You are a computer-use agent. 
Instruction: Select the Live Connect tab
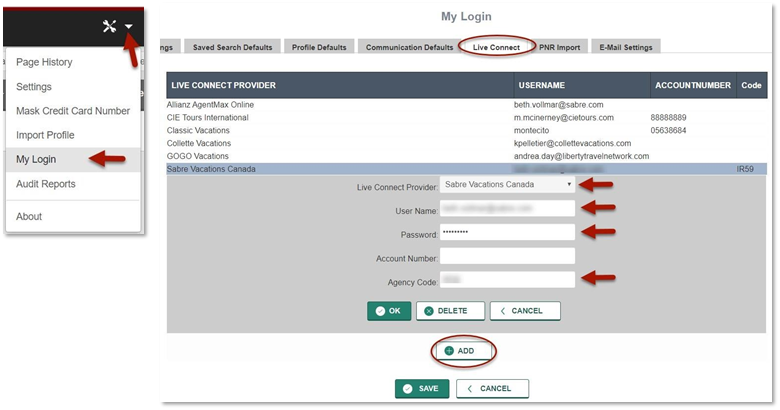pyautogui.click(x=496, y=47)
